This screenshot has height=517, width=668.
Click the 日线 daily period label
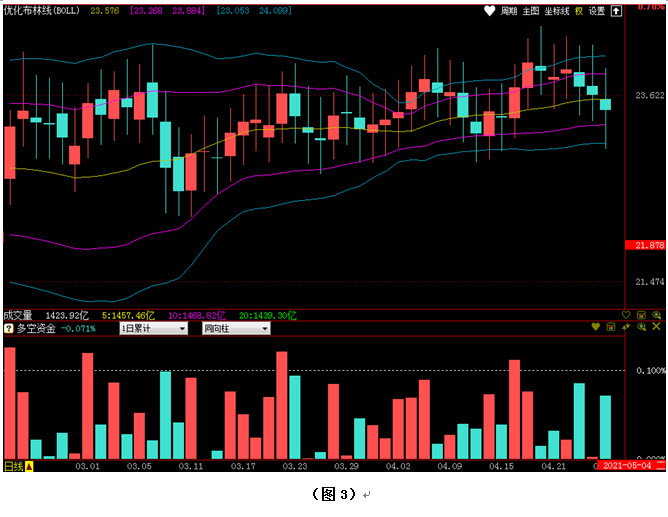(x=13, y=466)
